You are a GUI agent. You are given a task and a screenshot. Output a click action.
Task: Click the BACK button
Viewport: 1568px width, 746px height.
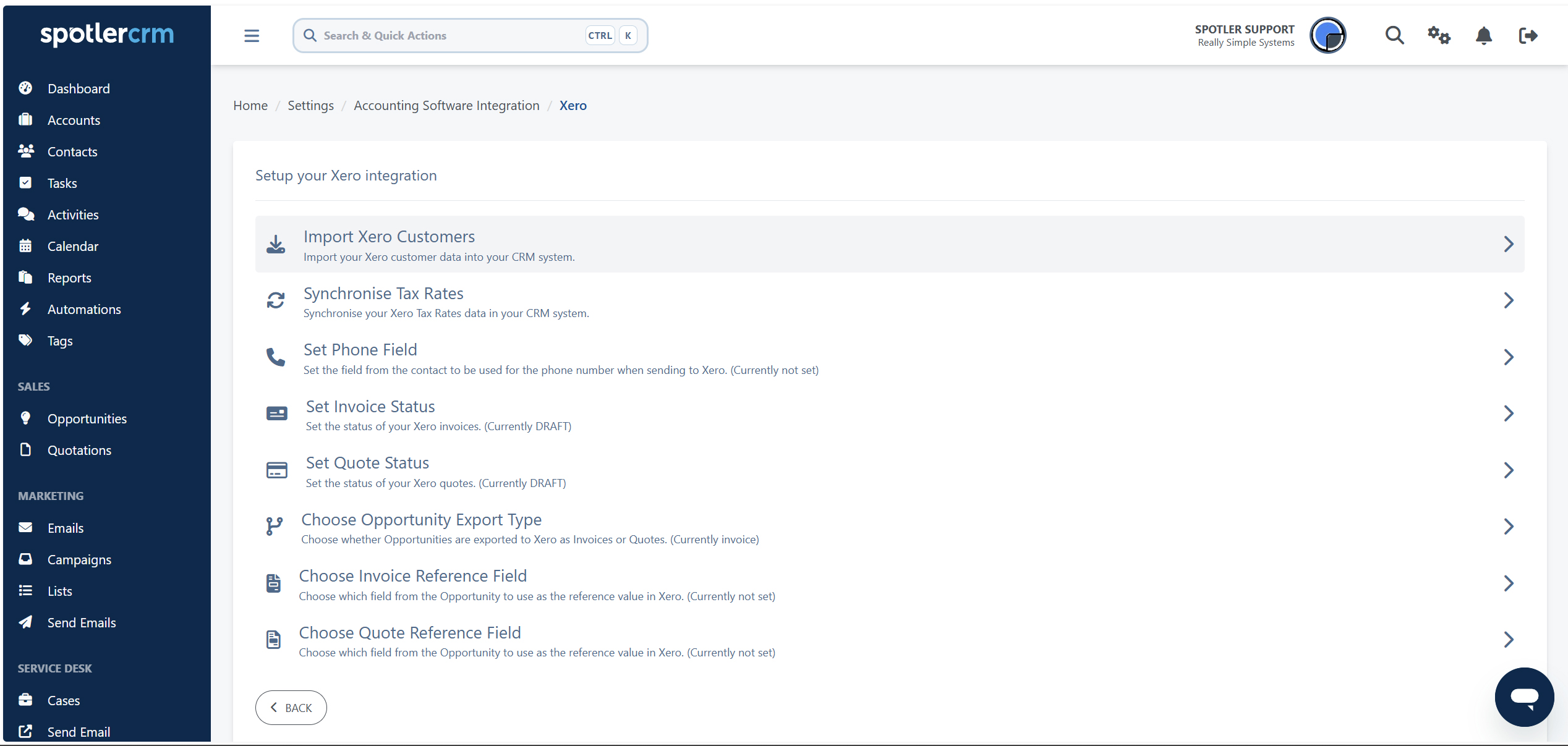tap(291, 708)
